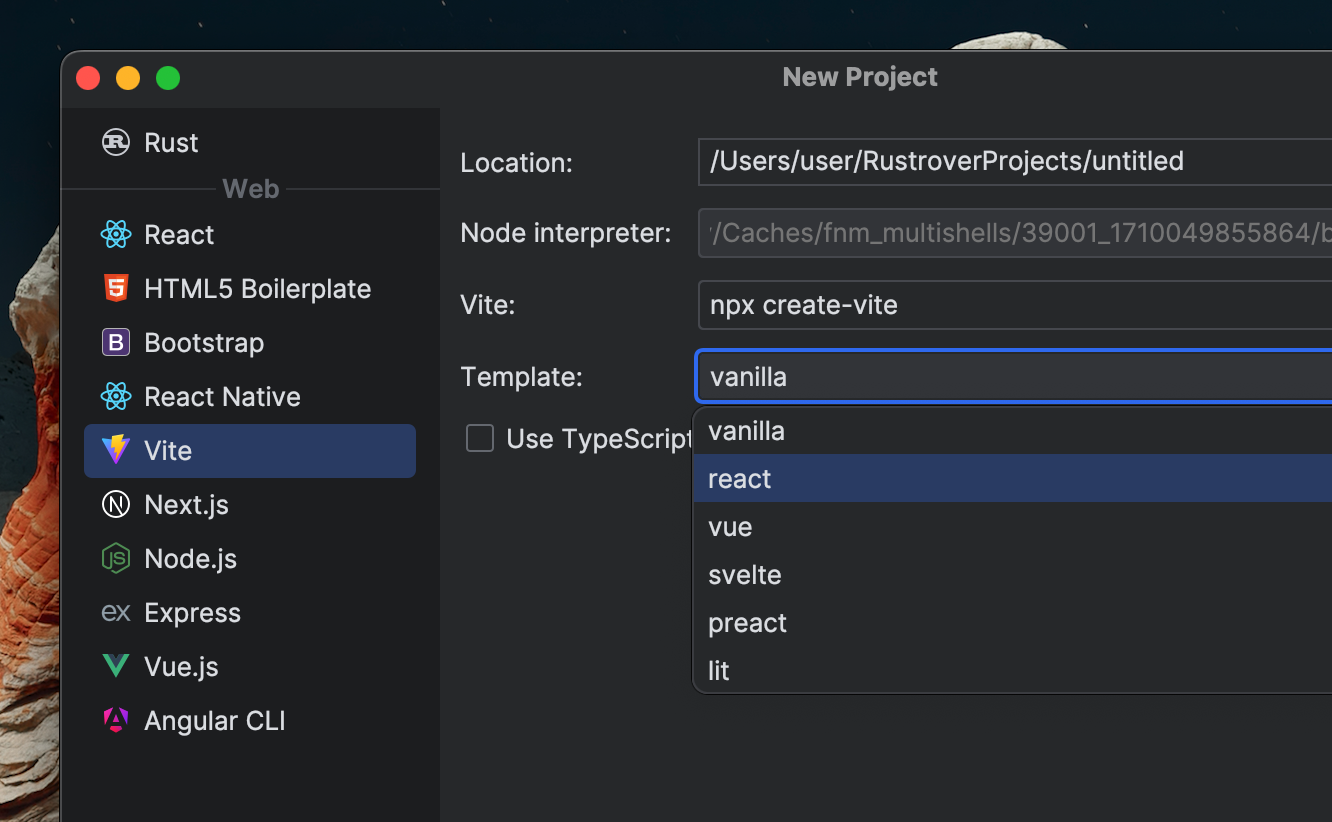The height and width of the screenshot is (822, 1332).
Task: Click the Template field label
Action: [x=521, y=377]
